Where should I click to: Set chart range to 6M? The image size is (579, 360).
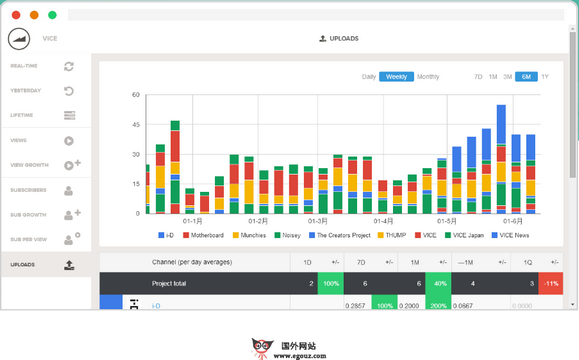coord(526,76)
